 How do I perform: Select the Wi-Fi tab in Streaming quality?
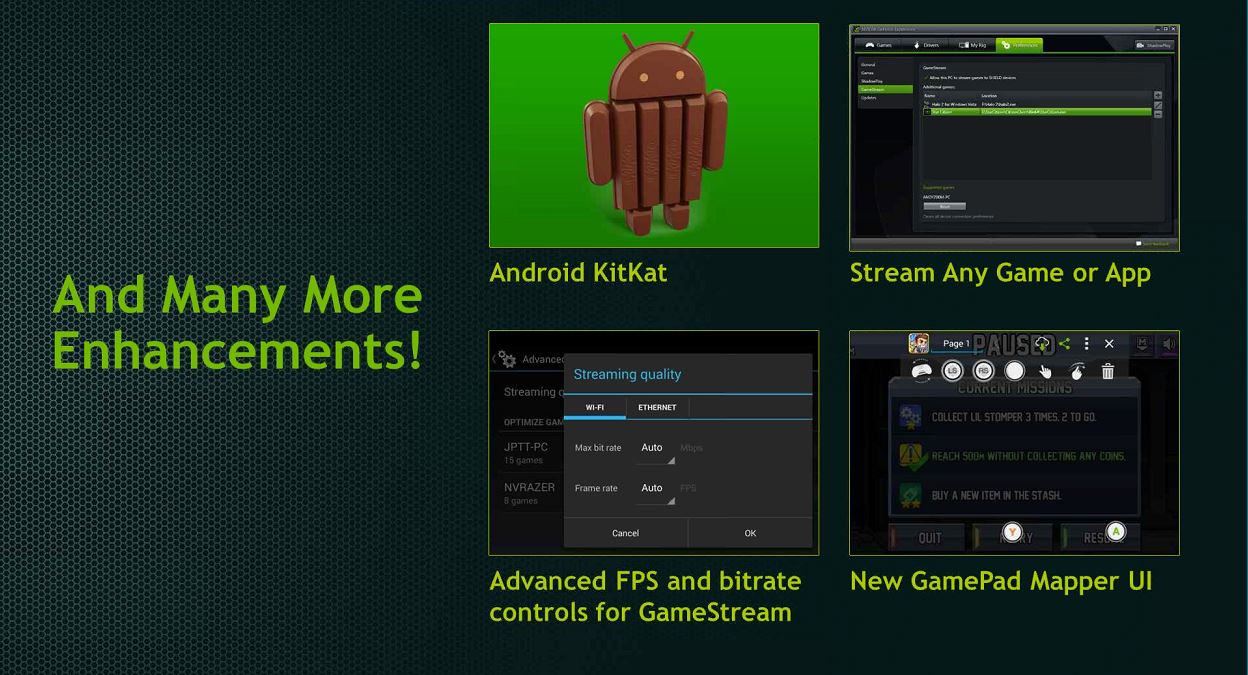tap(595, 407)
